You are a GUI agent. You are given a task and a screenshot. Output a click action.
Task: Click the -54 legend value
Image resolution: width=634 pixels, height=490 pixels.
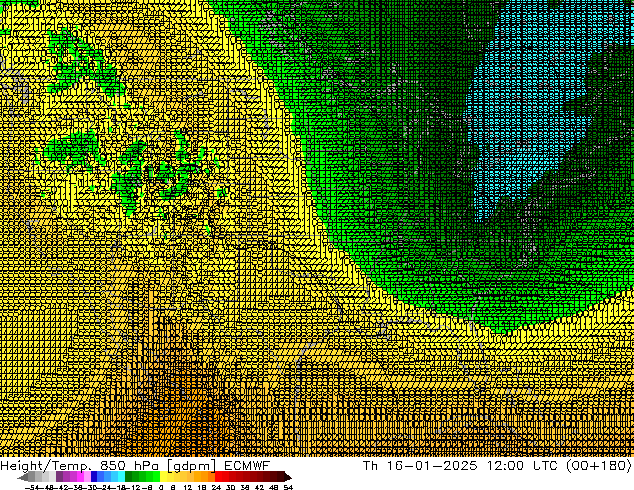pyautogui.click(x=32, y=488)
